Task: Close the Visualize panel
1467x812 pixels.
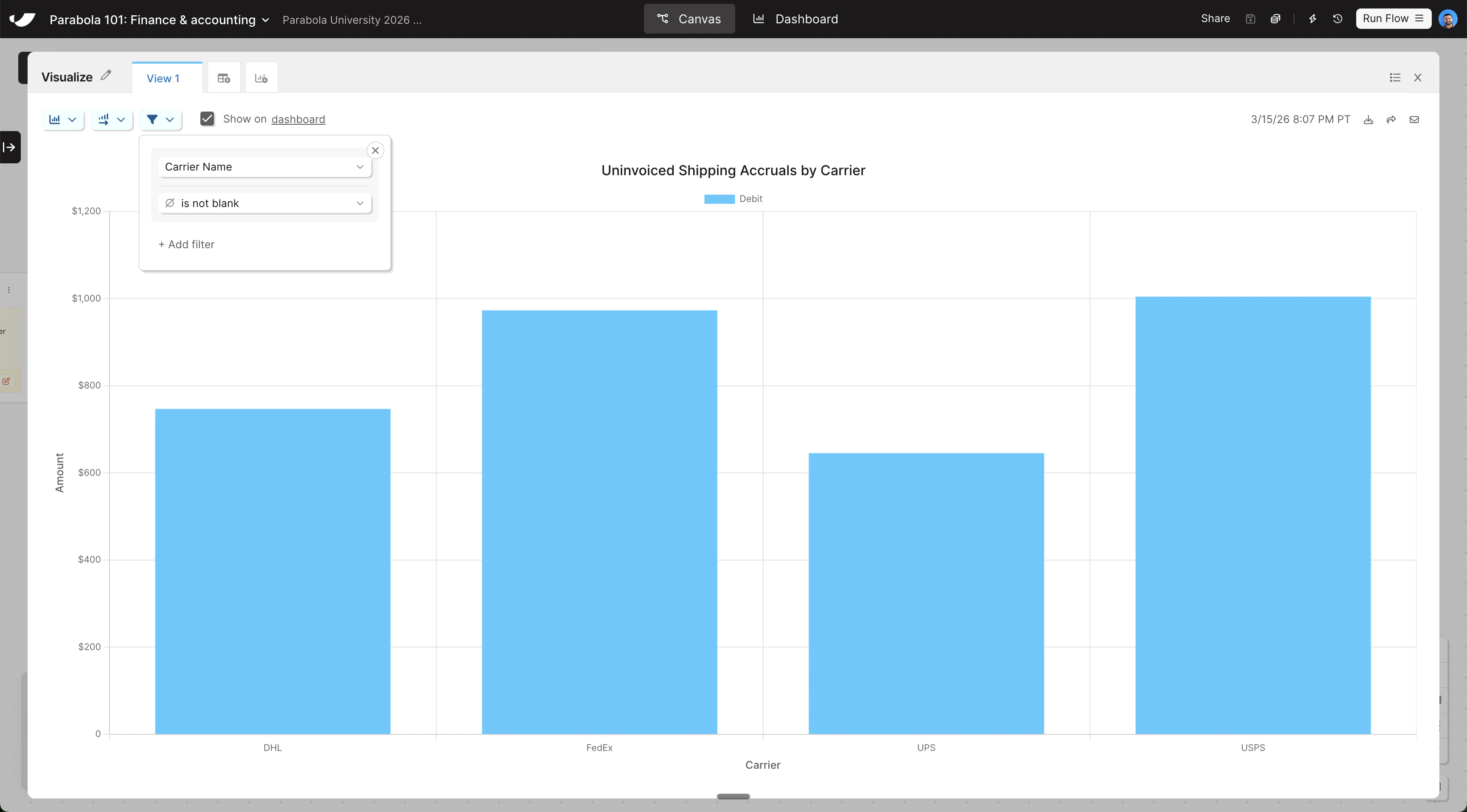Action: click(x=1418, y=77)
